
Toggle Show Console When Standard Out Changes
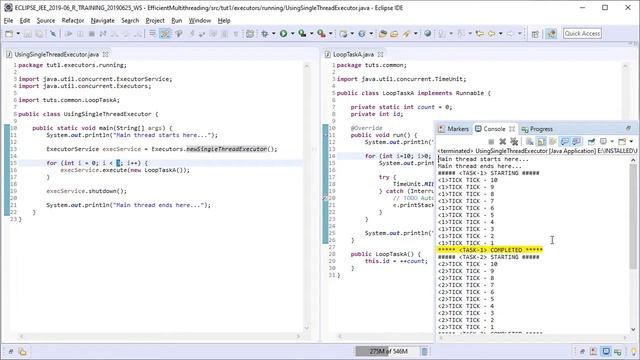[x=564, y=142]
